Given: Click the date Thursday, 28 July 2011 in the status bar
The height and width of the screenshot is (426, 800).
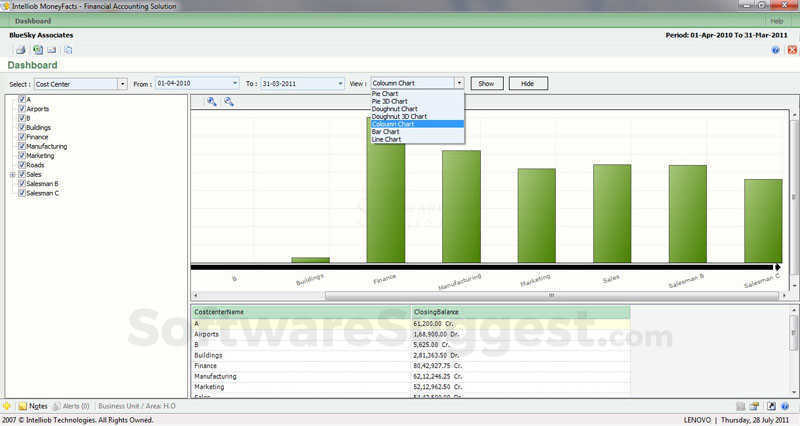Looking at the screenshot, I should click(755, 420).
